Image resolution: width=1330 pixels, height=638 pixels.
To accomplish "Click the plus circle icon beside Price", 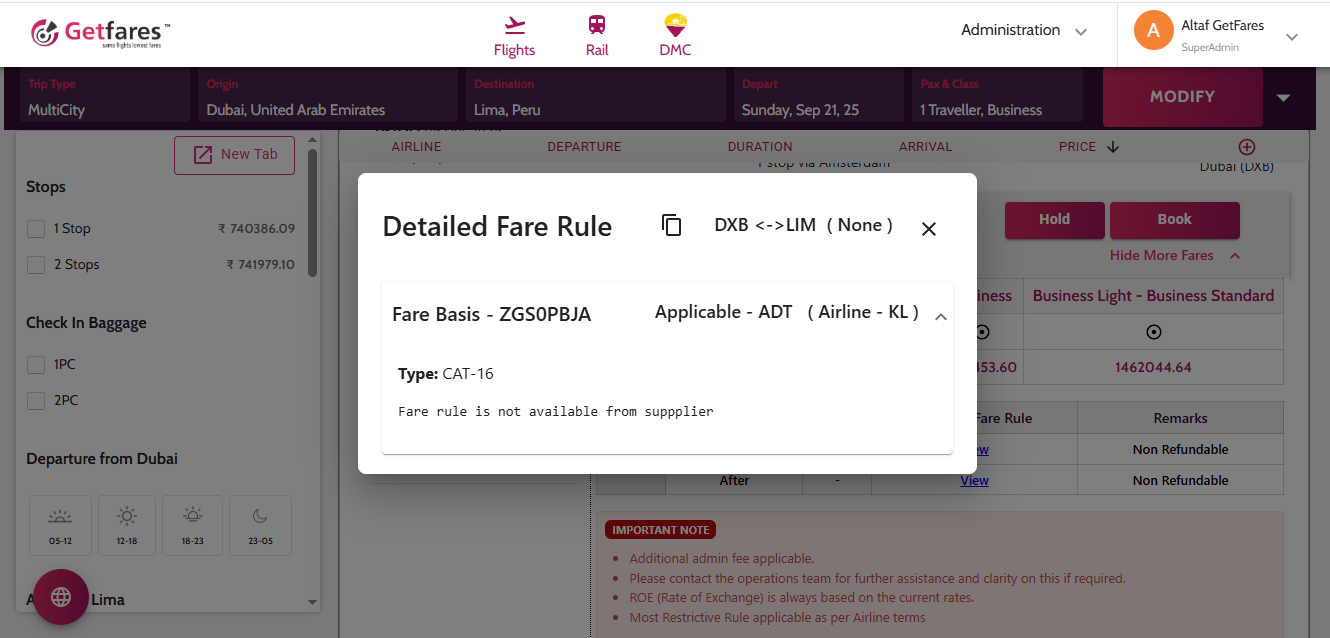I will [1246, 147].
